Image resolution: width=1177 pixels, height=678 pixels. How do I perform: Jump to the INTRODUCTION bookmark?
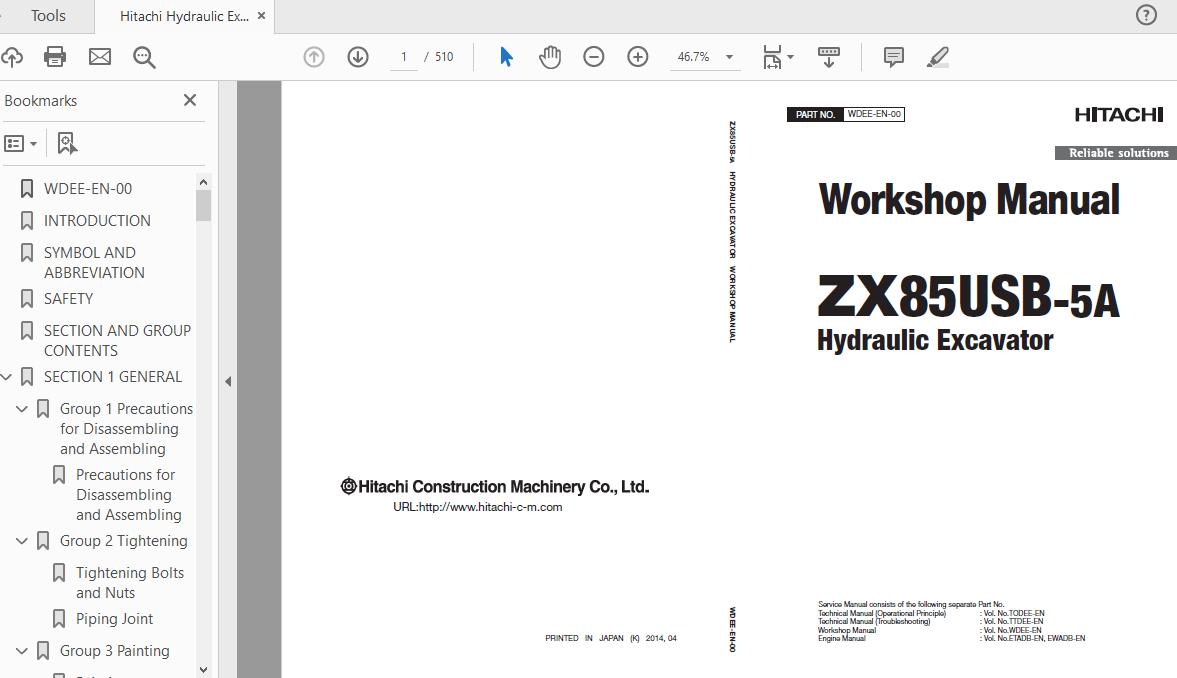(97, 220)
